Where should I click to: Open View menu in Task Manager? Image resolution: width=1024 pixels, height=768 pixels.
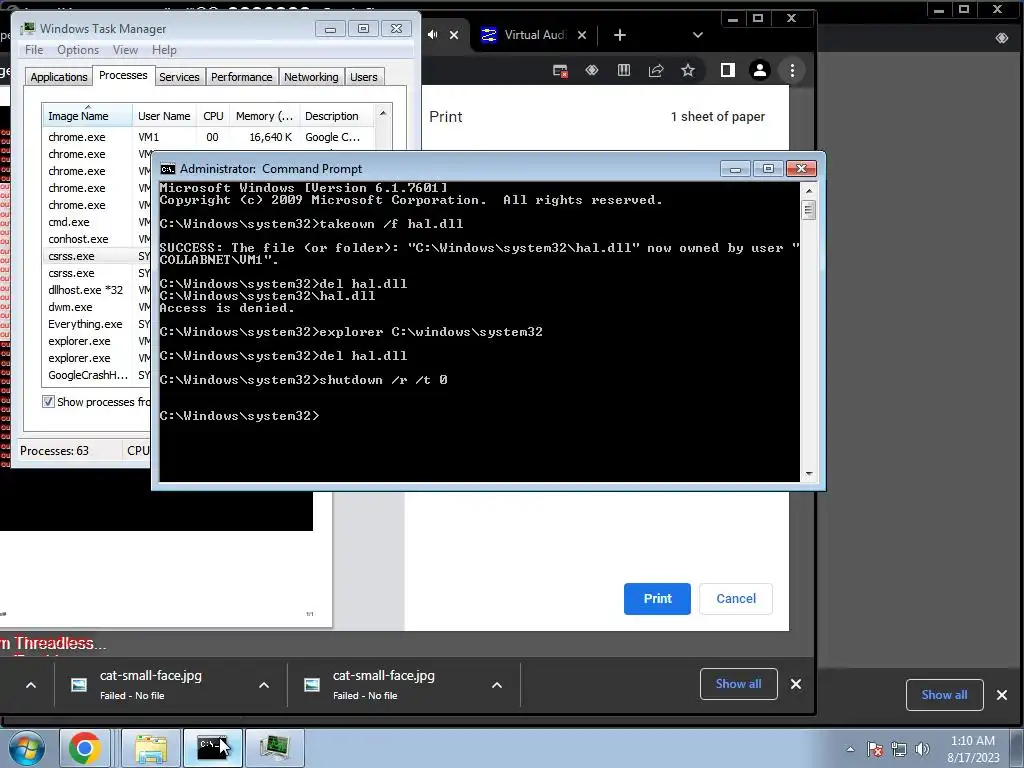125,50
